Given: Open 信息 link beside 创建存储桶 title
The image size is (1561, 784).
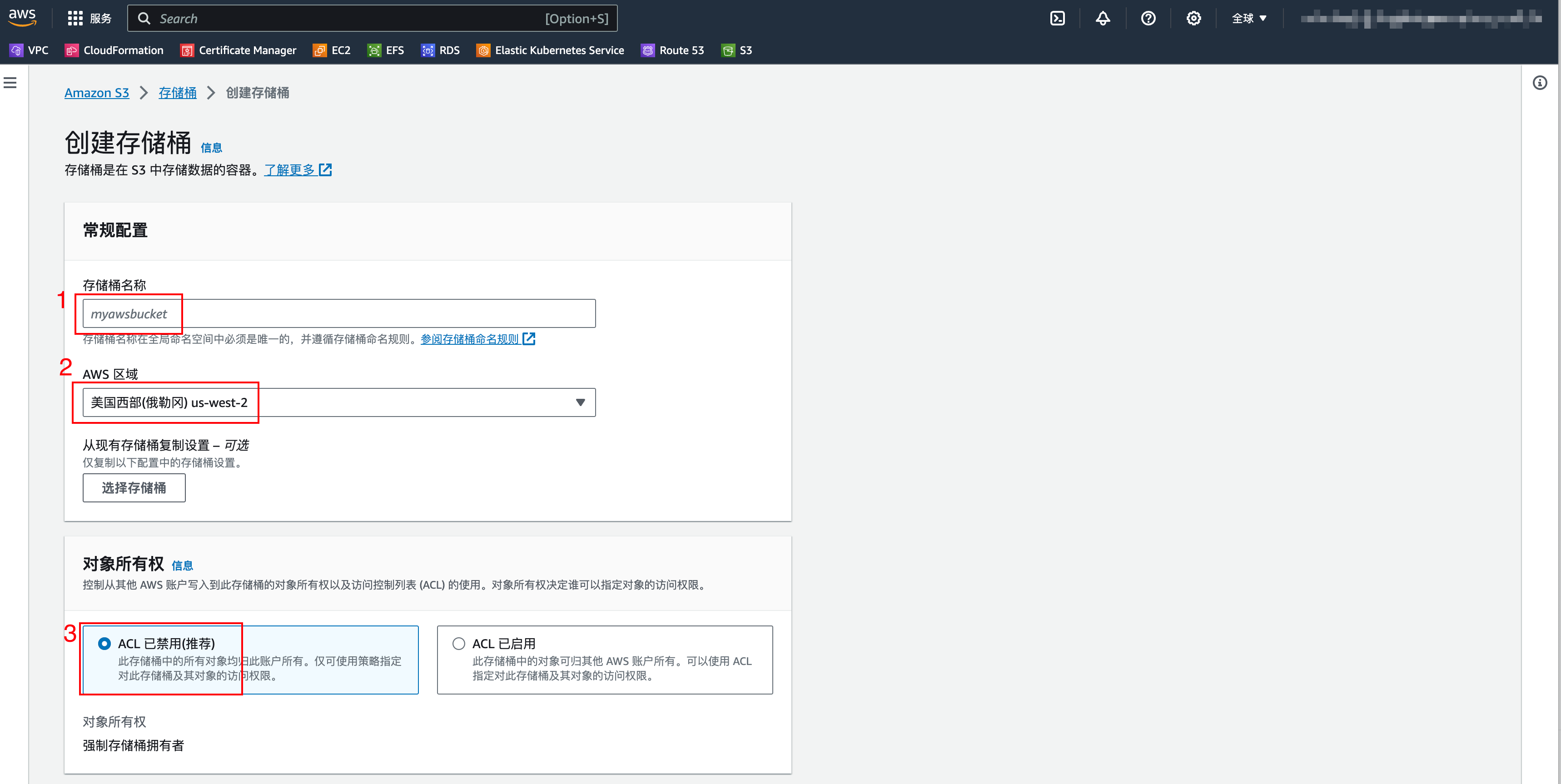Looking at the screenshot, I should [212, 147].
